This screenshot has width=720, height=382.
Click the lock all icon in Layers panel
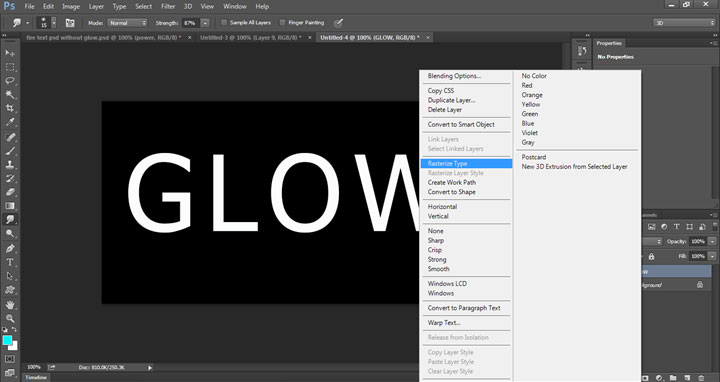pos(651,256)
